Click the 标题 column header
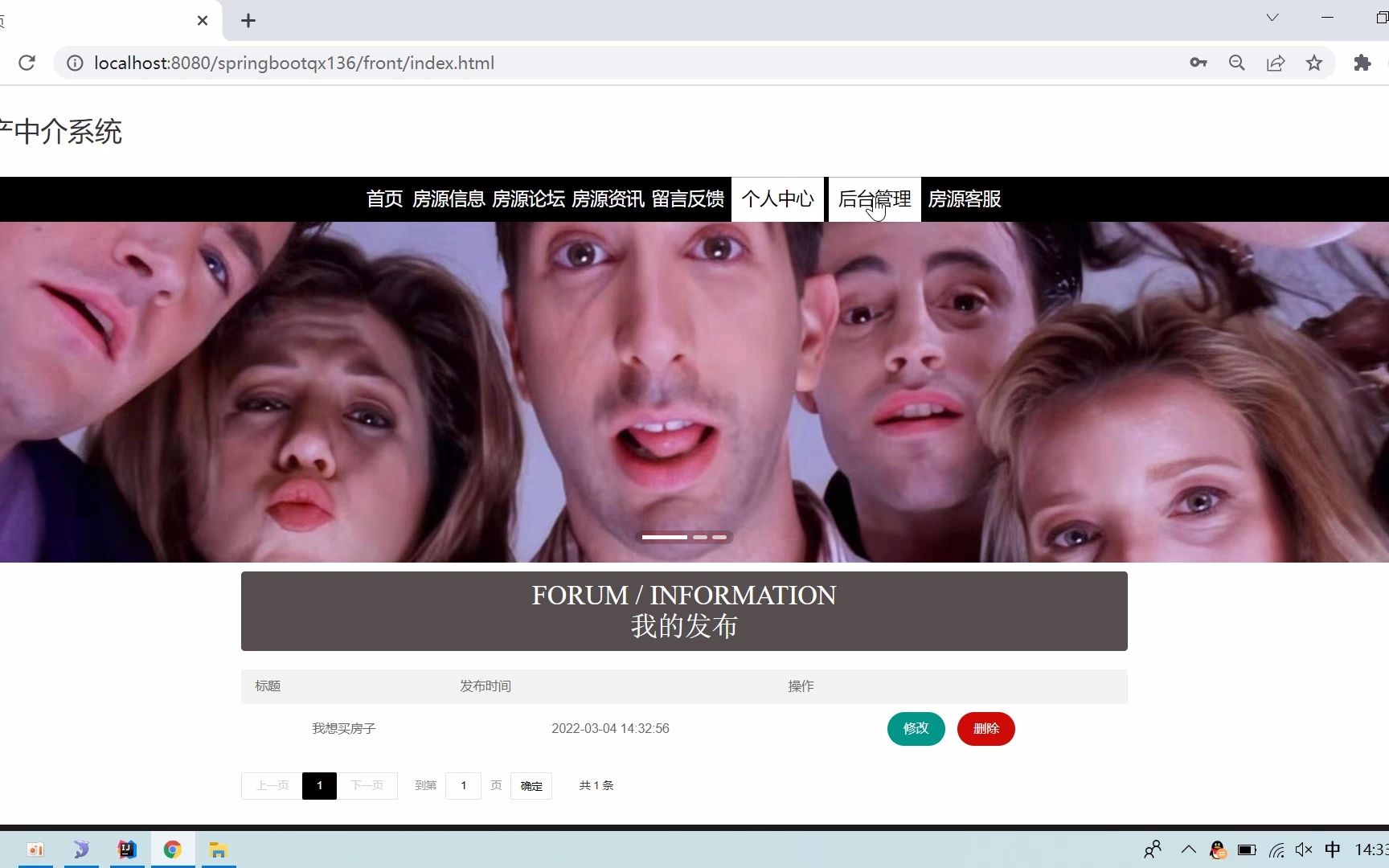This screenshot has height=868, width=1389. click(268, 686)
